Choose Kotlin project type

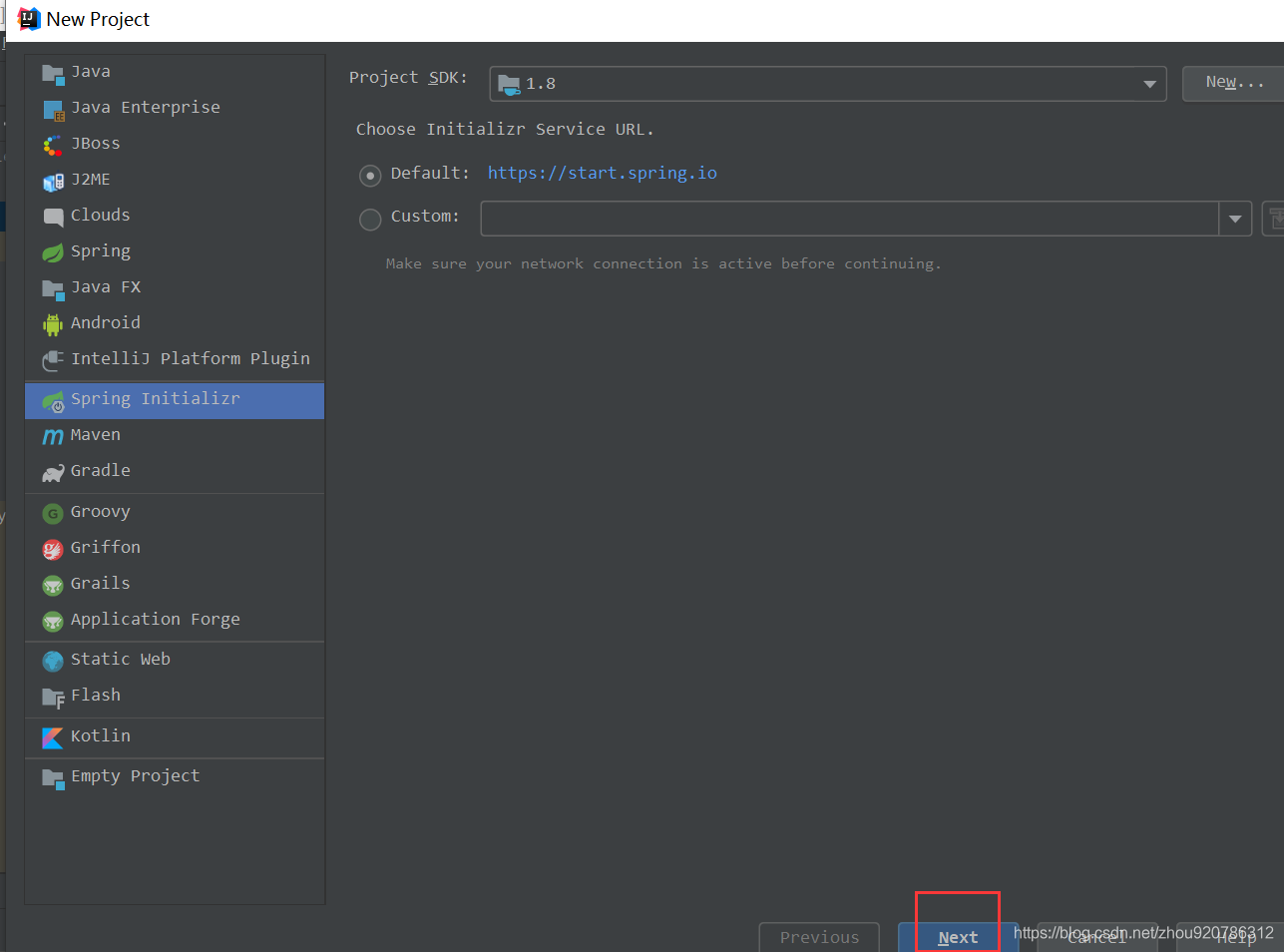pyautogui.click(x=175, y=735)
